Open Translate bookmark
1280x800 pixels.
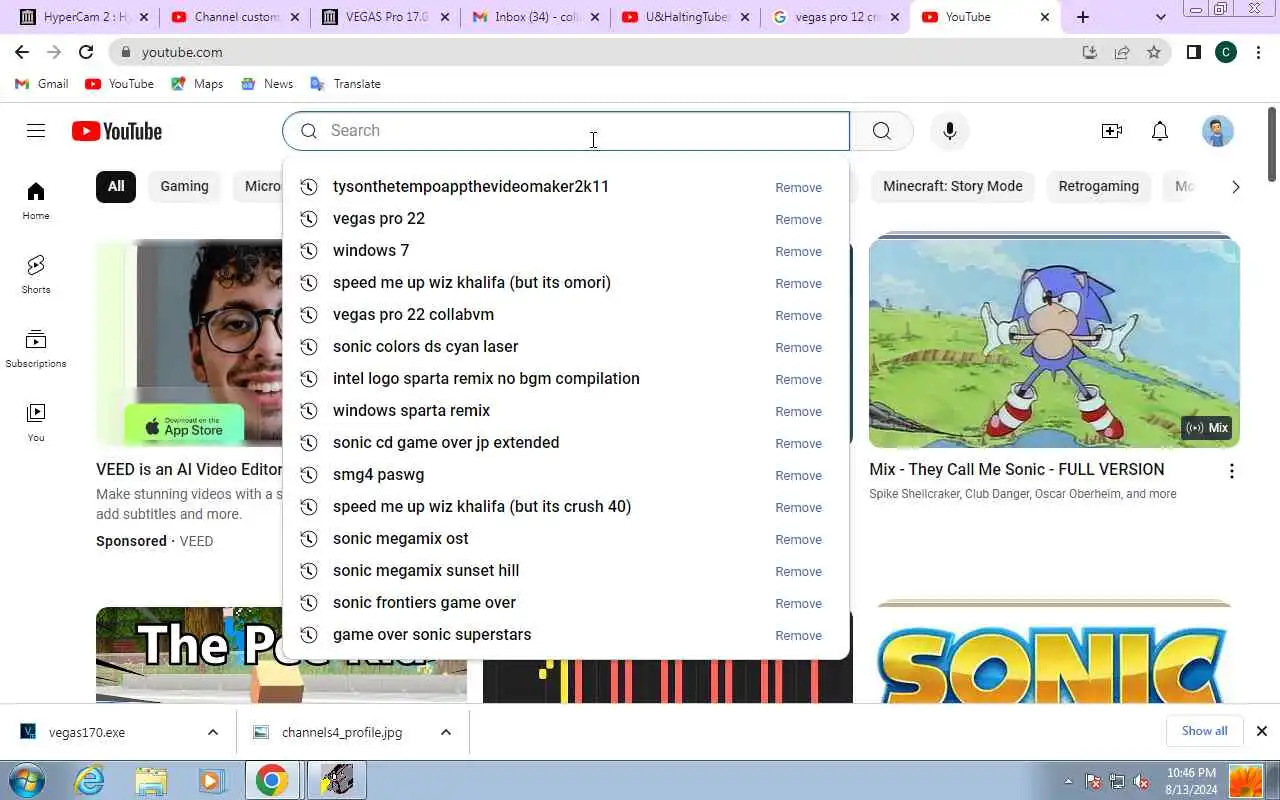coord(346,84)
